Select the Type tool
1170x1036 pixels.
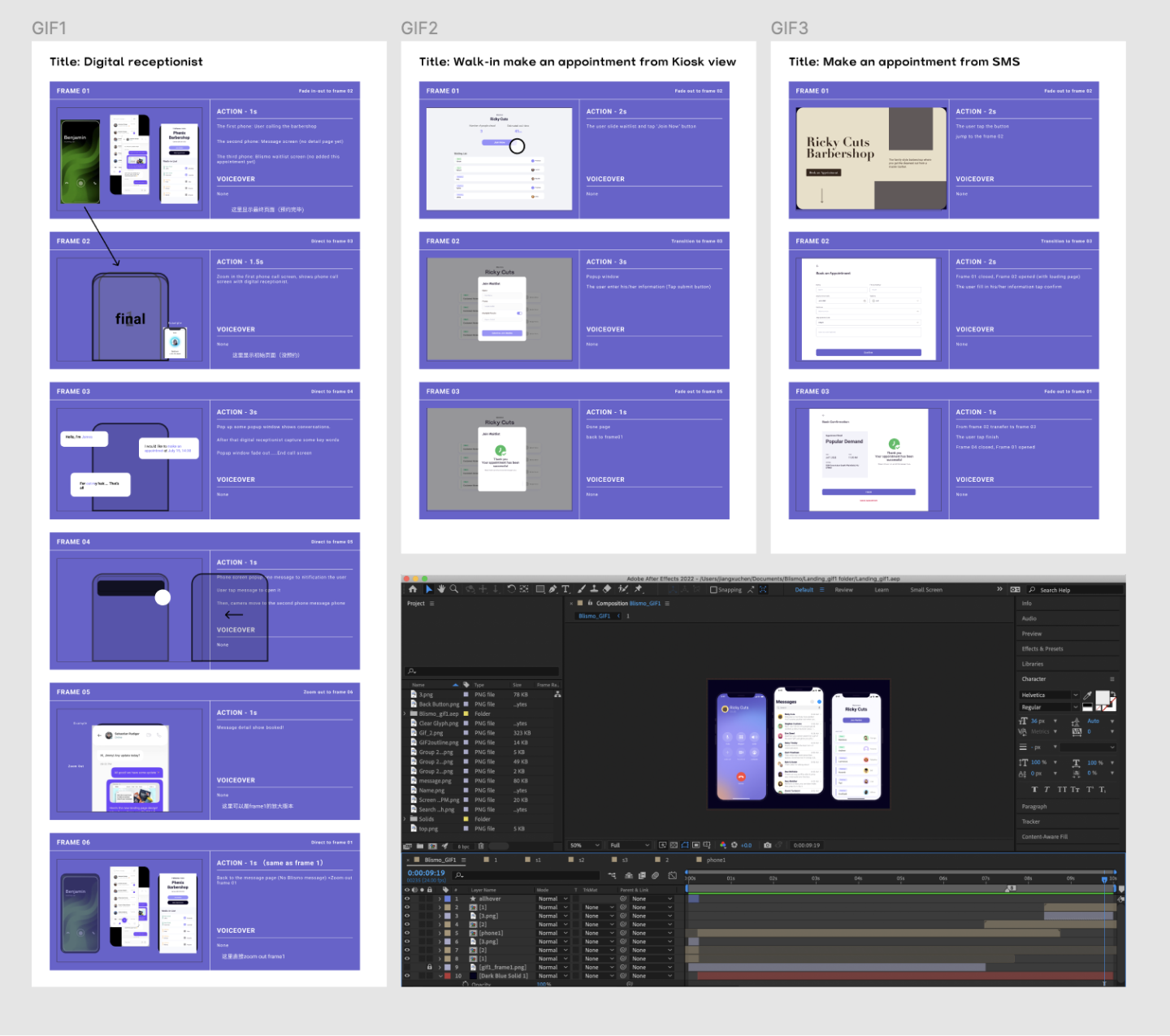[x=565, y=589]
